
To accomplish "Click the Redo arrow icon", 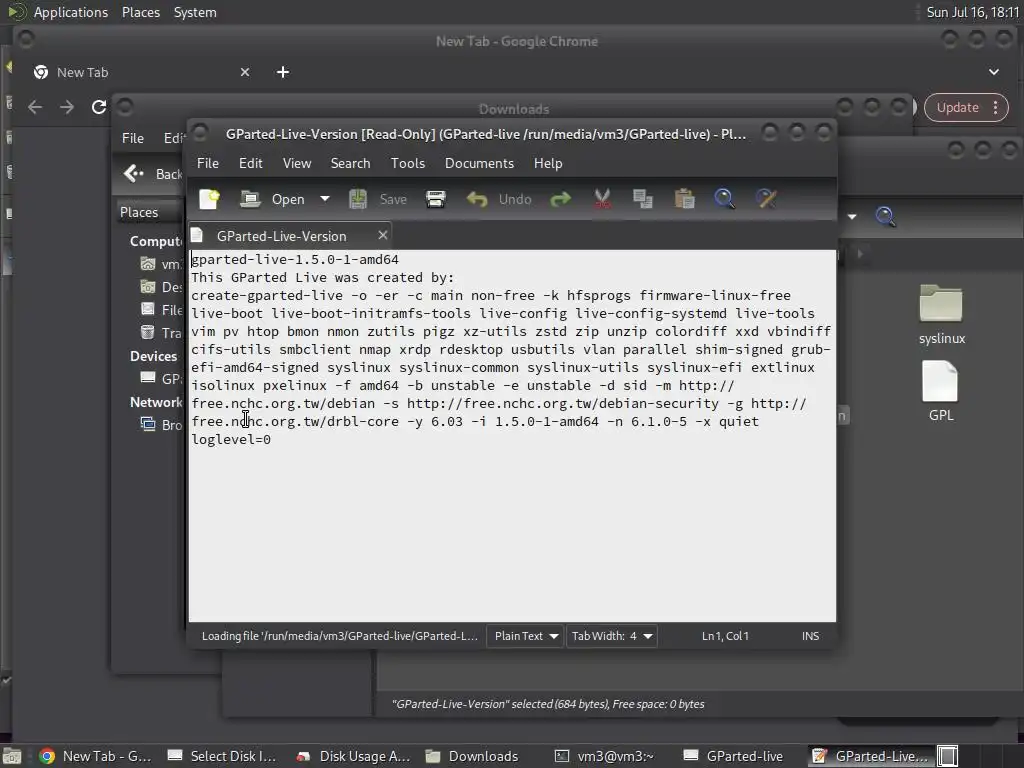I will 560,199.
